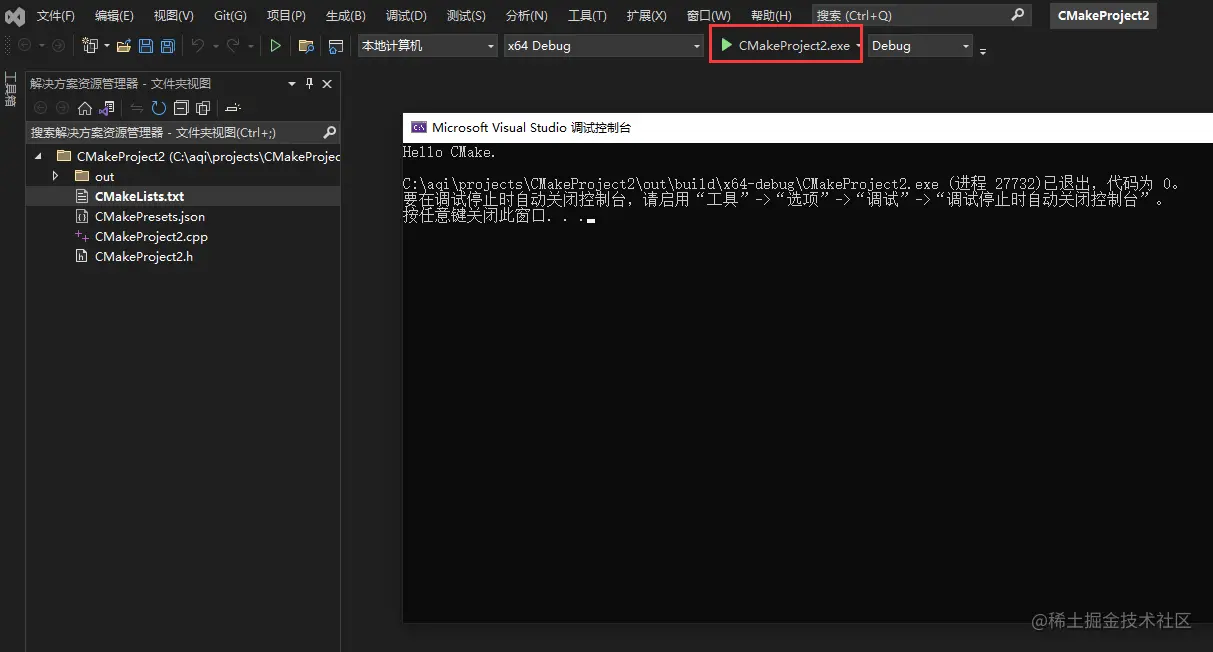The image size is (1213, 652).
Task: Click the single-disk Save icon
Action: pyautogui.click(x=146, y=46)
